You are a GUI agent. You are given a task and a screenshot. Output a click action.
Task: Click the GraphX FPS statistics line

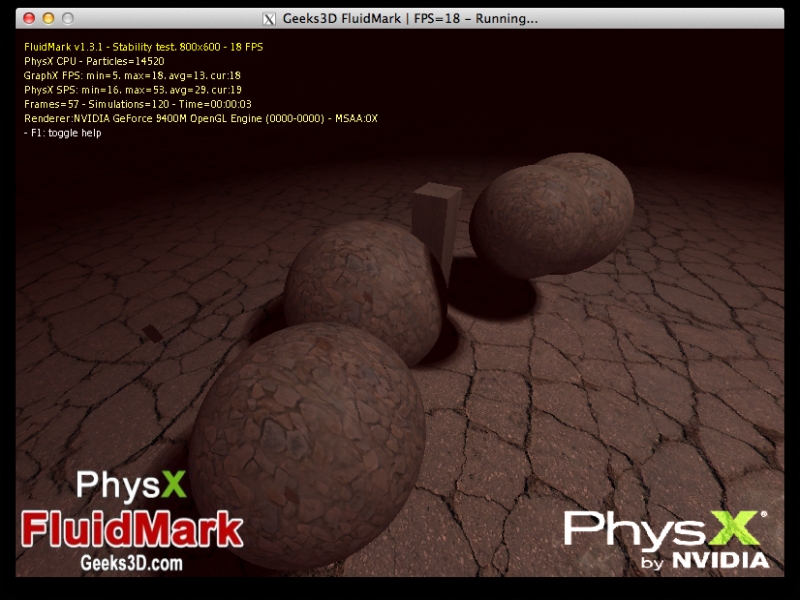point(132,75)
